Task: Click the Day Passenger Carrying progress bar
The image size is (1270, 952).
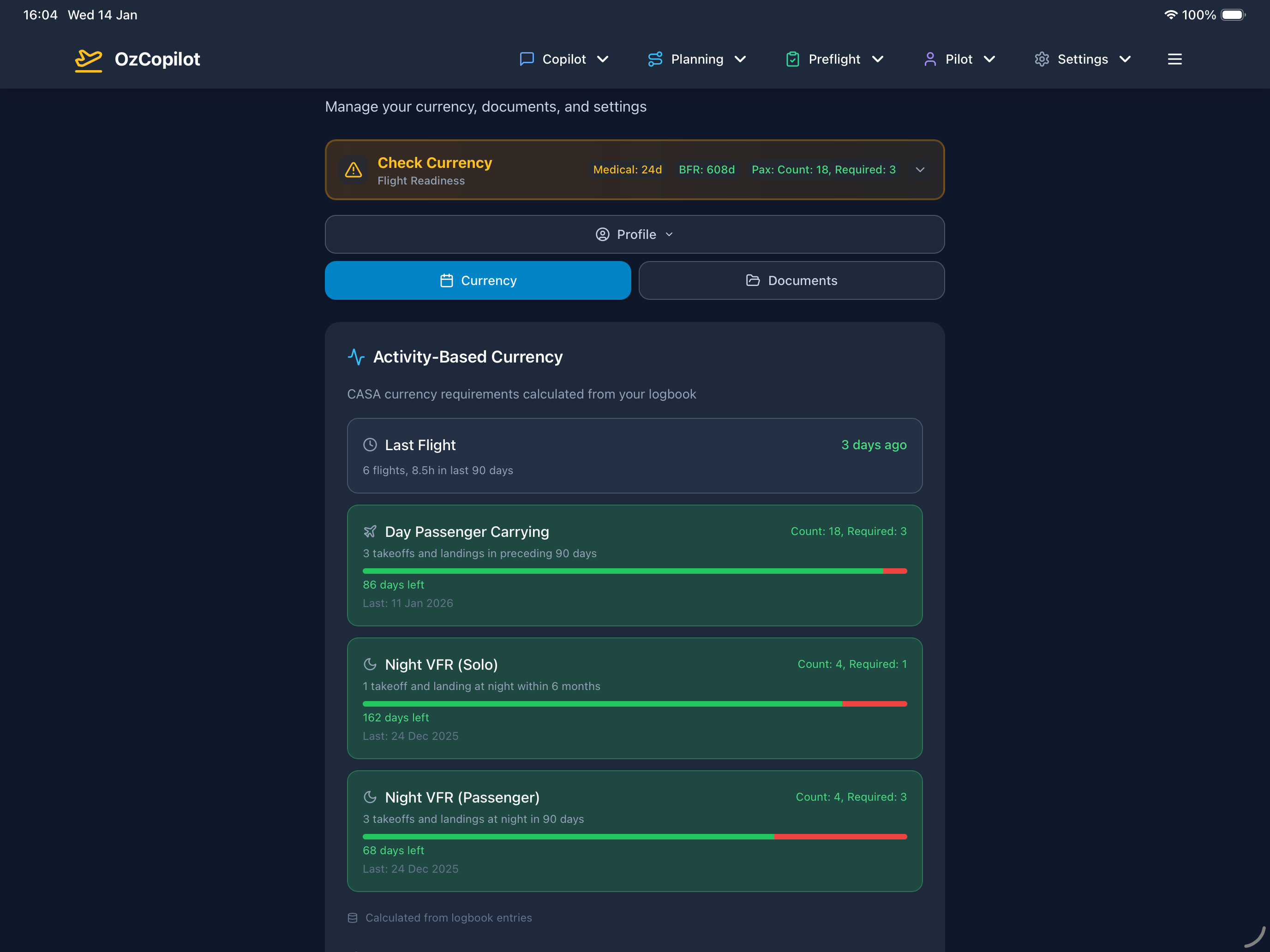Action: (x=635, y=571)
